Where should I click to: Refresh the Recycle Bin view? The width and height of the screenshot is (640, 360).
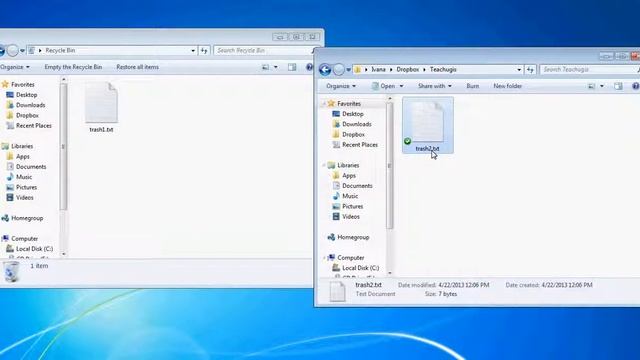(x=204, y=51)
